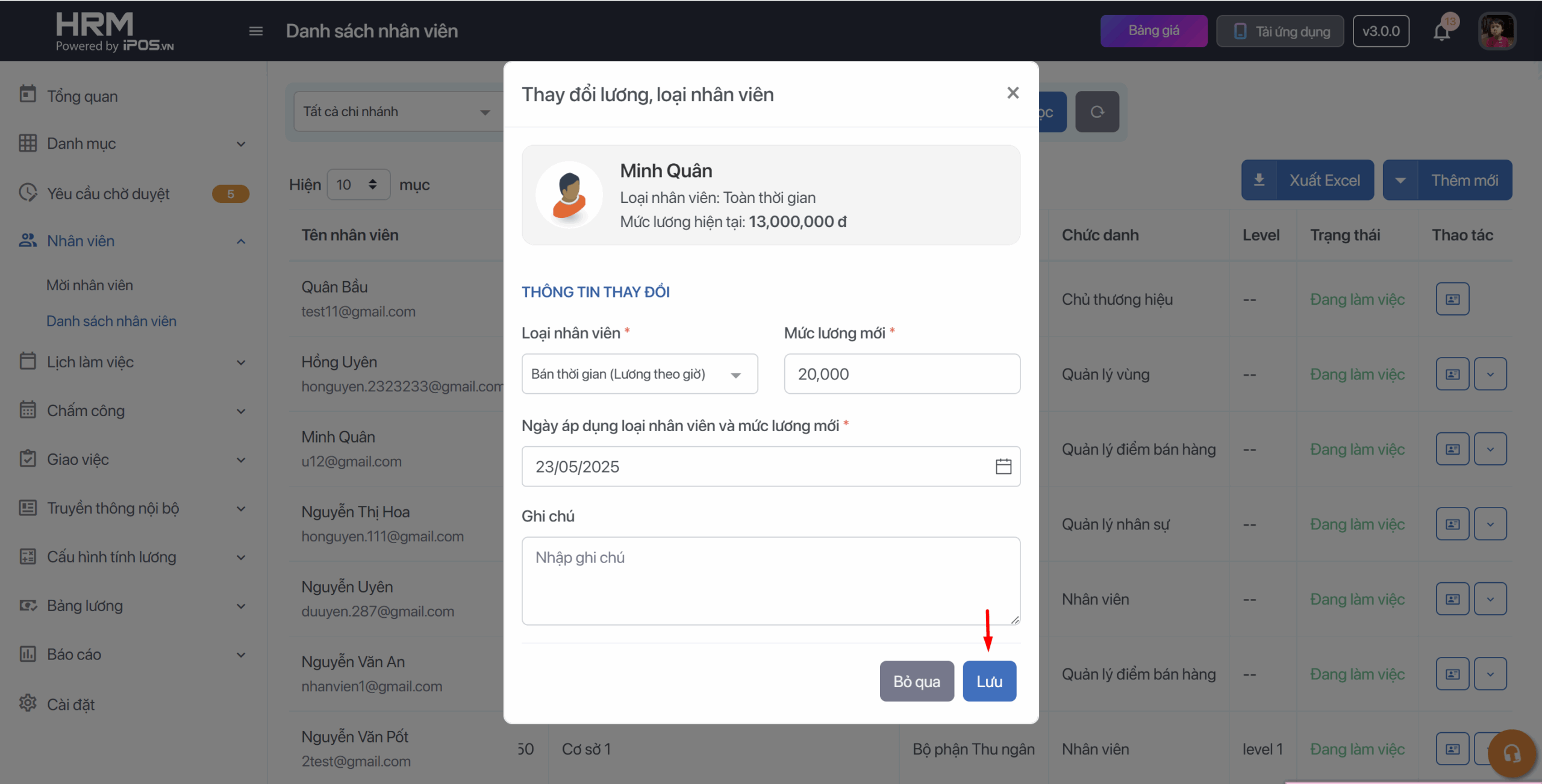Click the Lưu save button
This screenshot has height=784, width=1542.
tap(989, 682)
